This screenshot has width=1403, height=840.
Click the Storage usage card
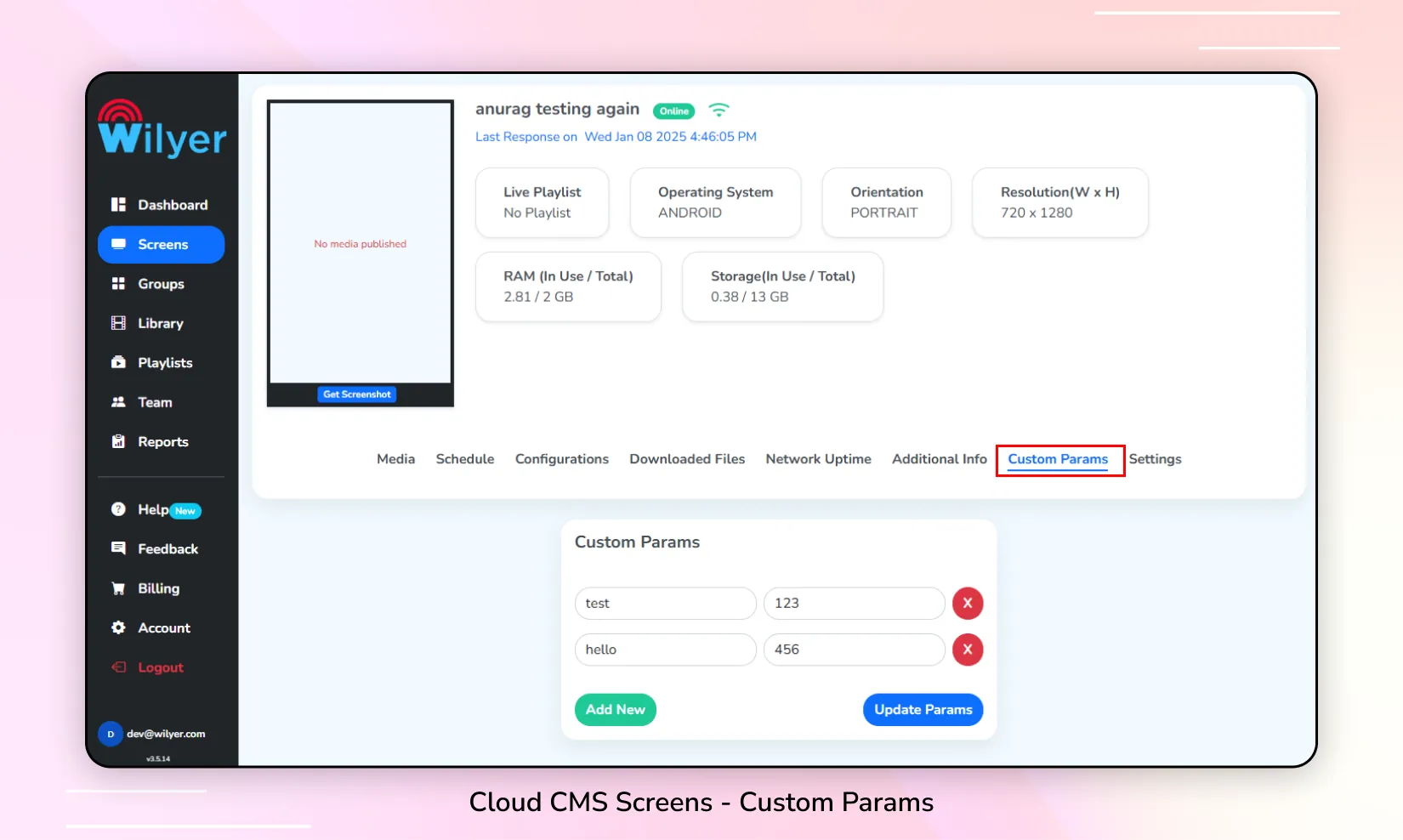coord(783,287)
